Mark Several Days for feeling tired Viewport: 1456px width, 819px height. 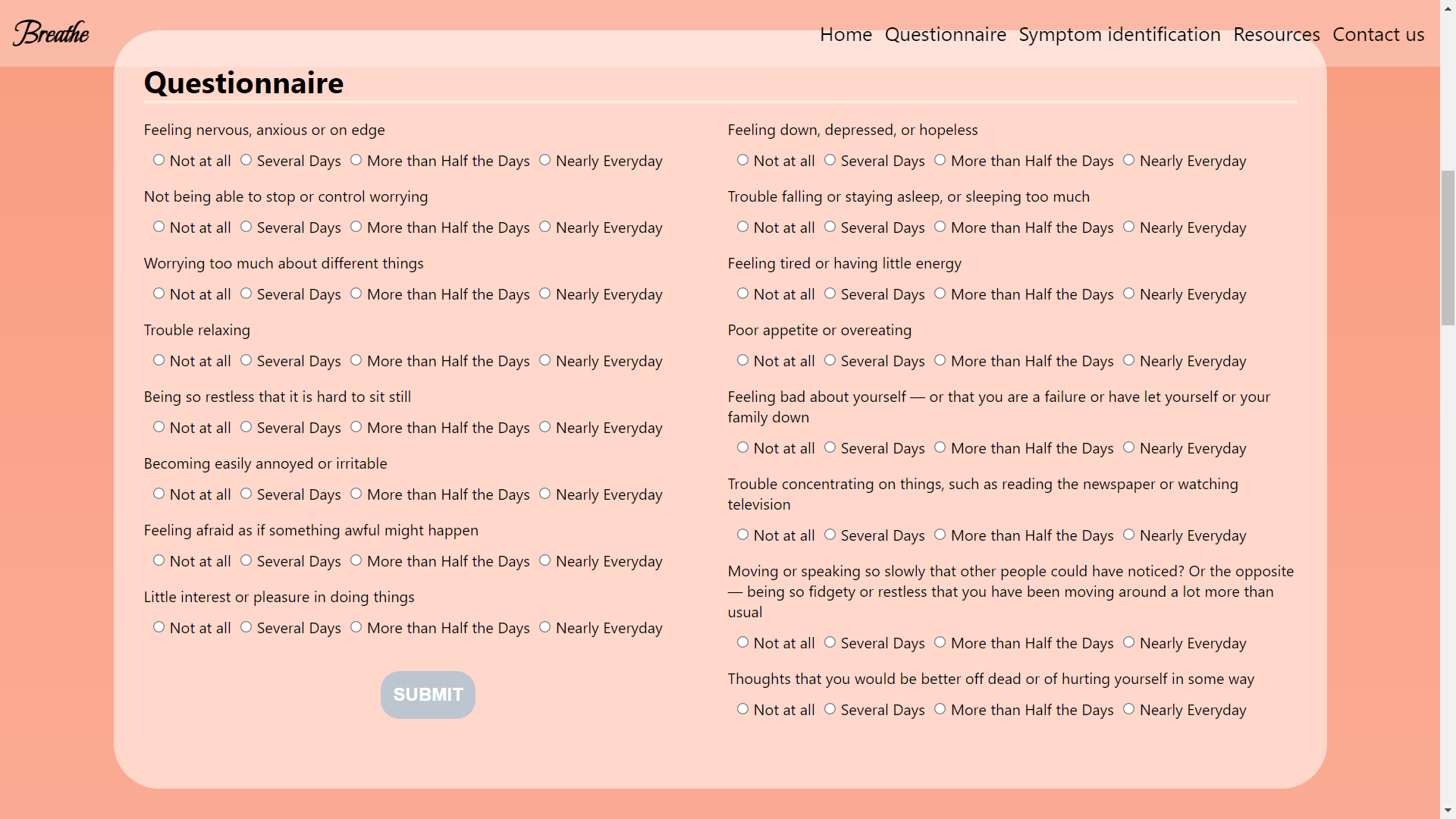830,293
